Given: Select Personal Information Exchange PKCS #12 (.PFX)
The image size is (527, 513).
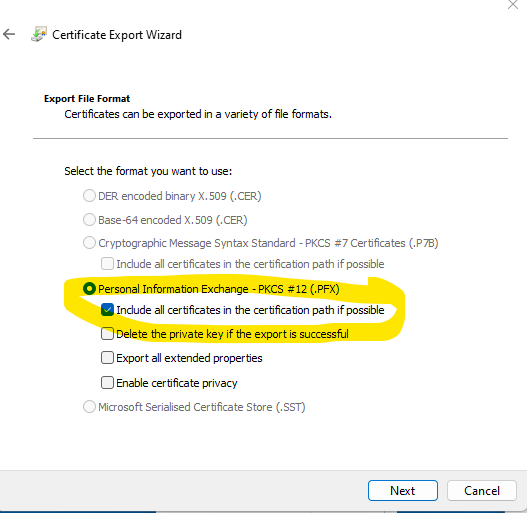Looking at the screenshot, I should tap(89, 289).
